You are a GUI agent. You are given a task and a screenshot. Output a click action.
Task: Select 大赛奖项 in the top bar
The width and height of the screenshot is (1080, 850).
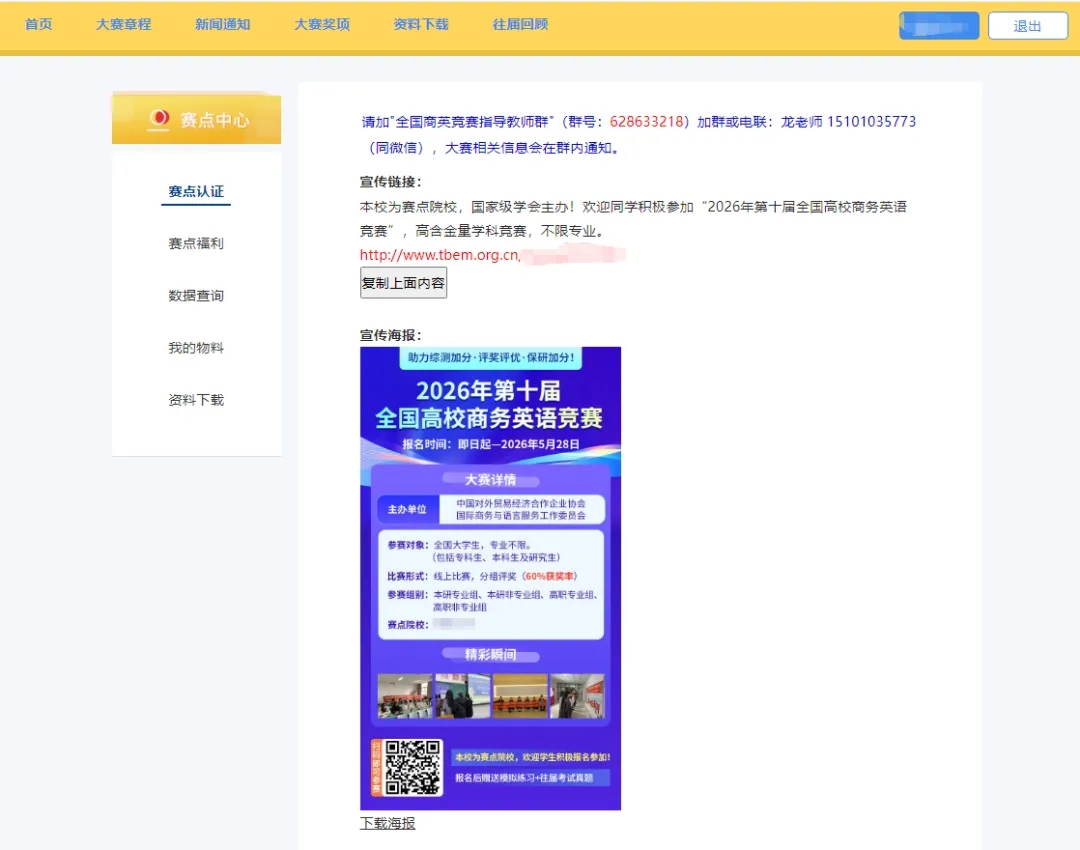pyautogui.click(x=322, y=24)
